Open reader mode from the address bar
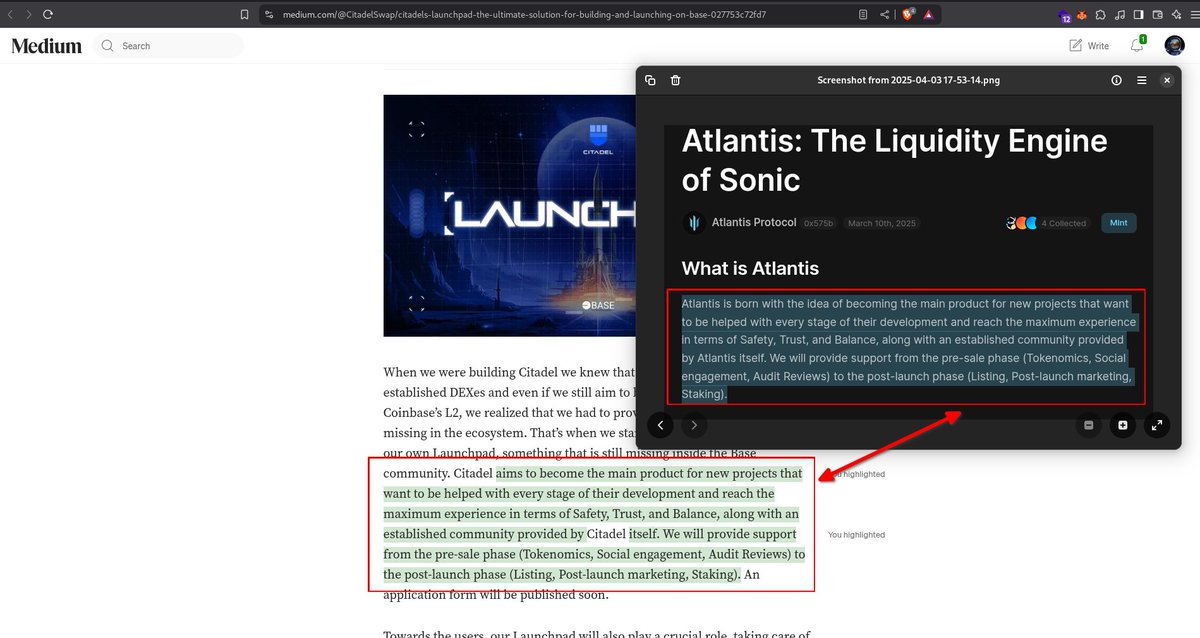Viewport: 1200px width, 638px height. 863,14
